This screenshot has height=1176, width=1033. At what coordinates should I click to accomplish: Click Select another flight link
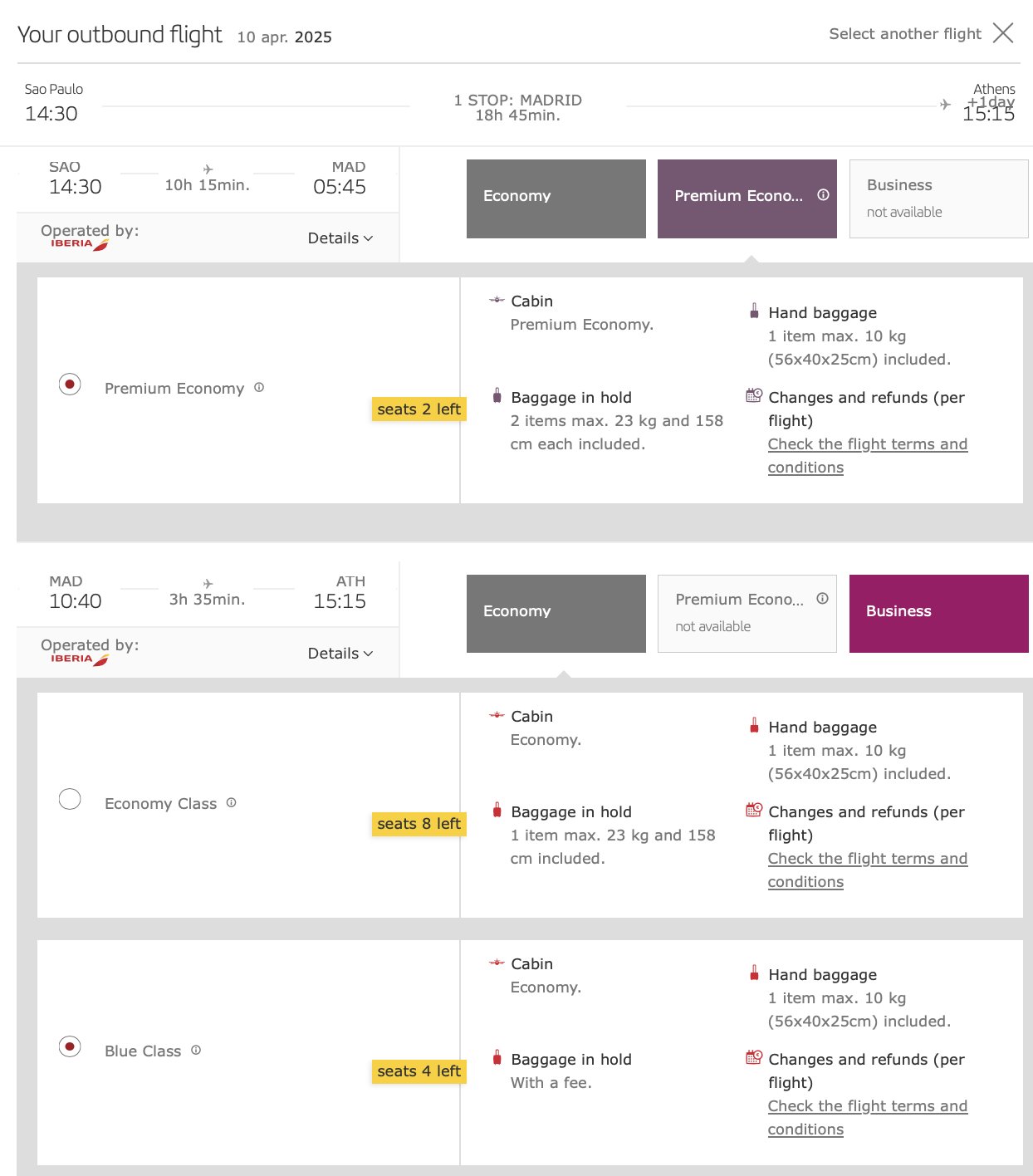[905, 34]
